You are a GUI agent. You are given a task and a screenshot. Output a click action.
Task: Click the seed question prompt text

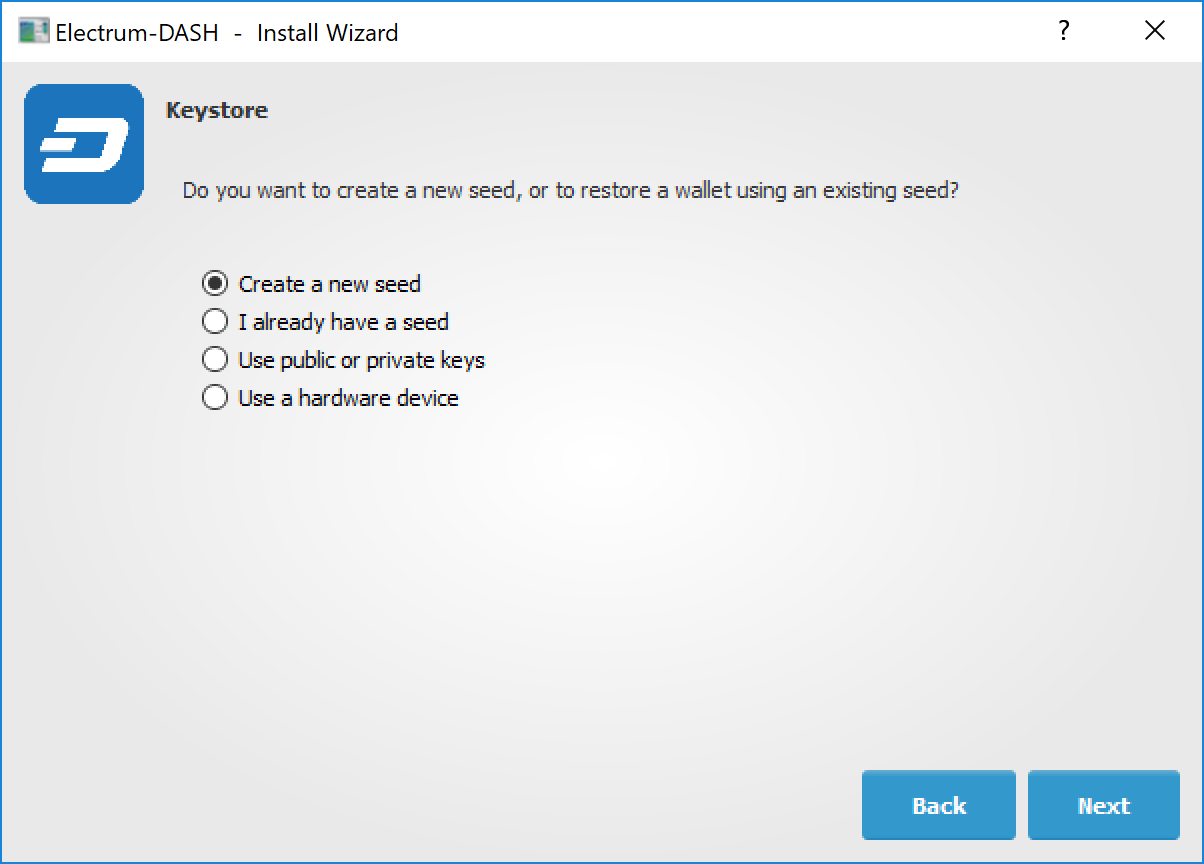570,190
